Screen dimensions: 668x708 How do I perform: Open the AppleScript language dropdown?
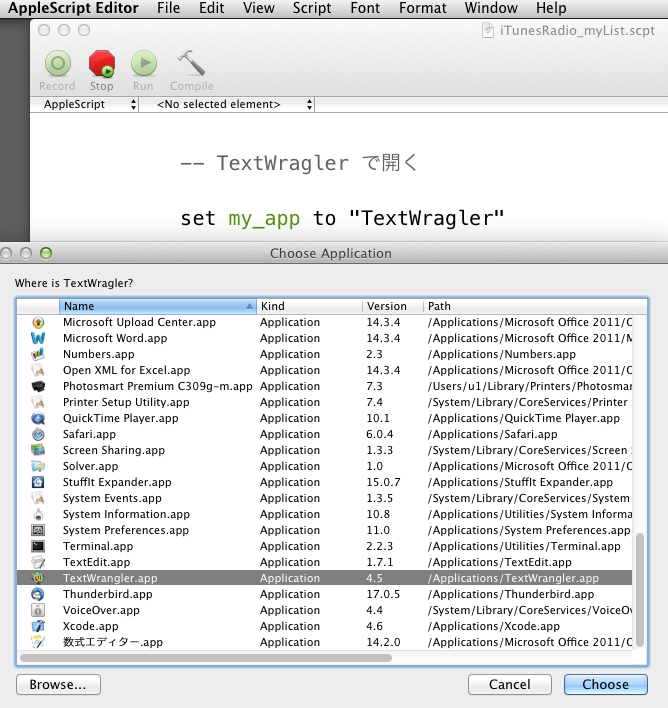point(89,104)
